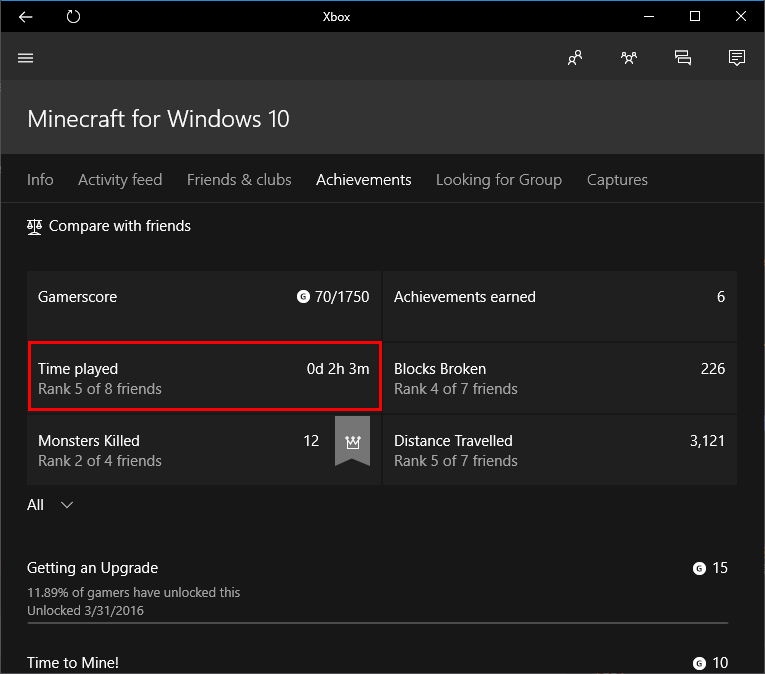Open the Messages icon
The height and width of the screenshot is (674, 765).
point(683,58)
